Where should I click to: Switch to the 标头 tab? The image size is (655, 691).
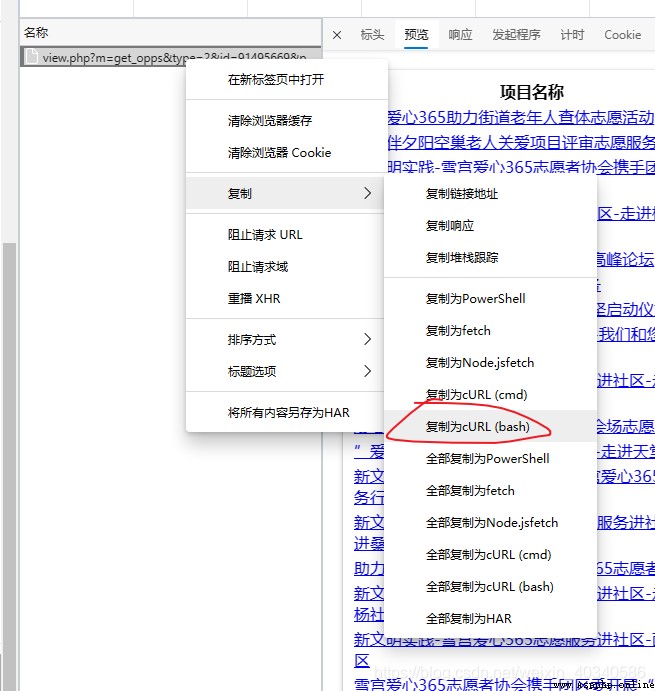click(372, 35)
